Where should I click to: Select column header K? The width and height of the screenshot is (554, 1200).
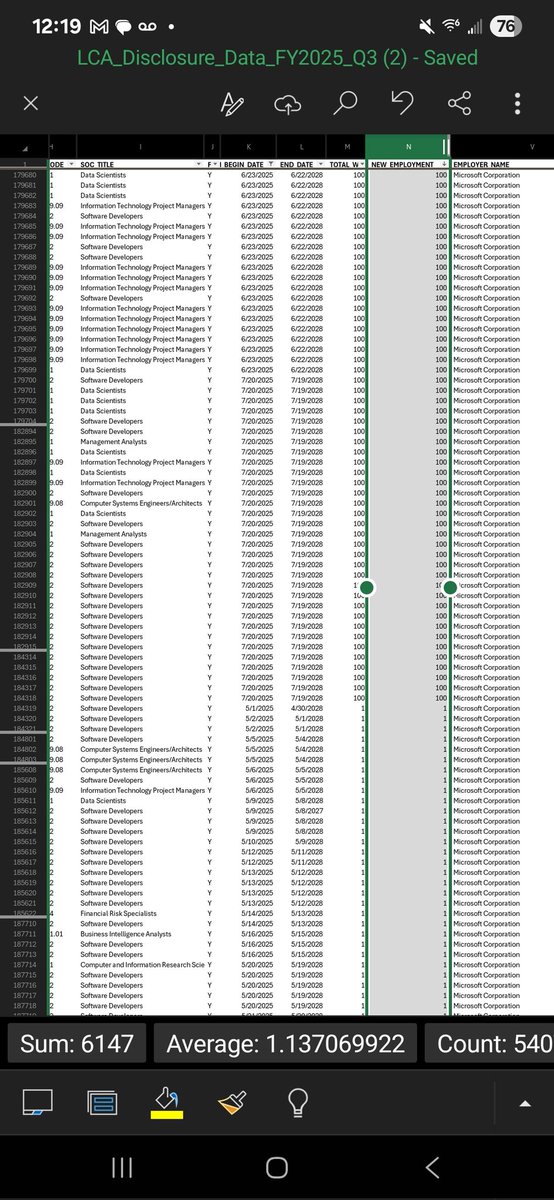248,147
